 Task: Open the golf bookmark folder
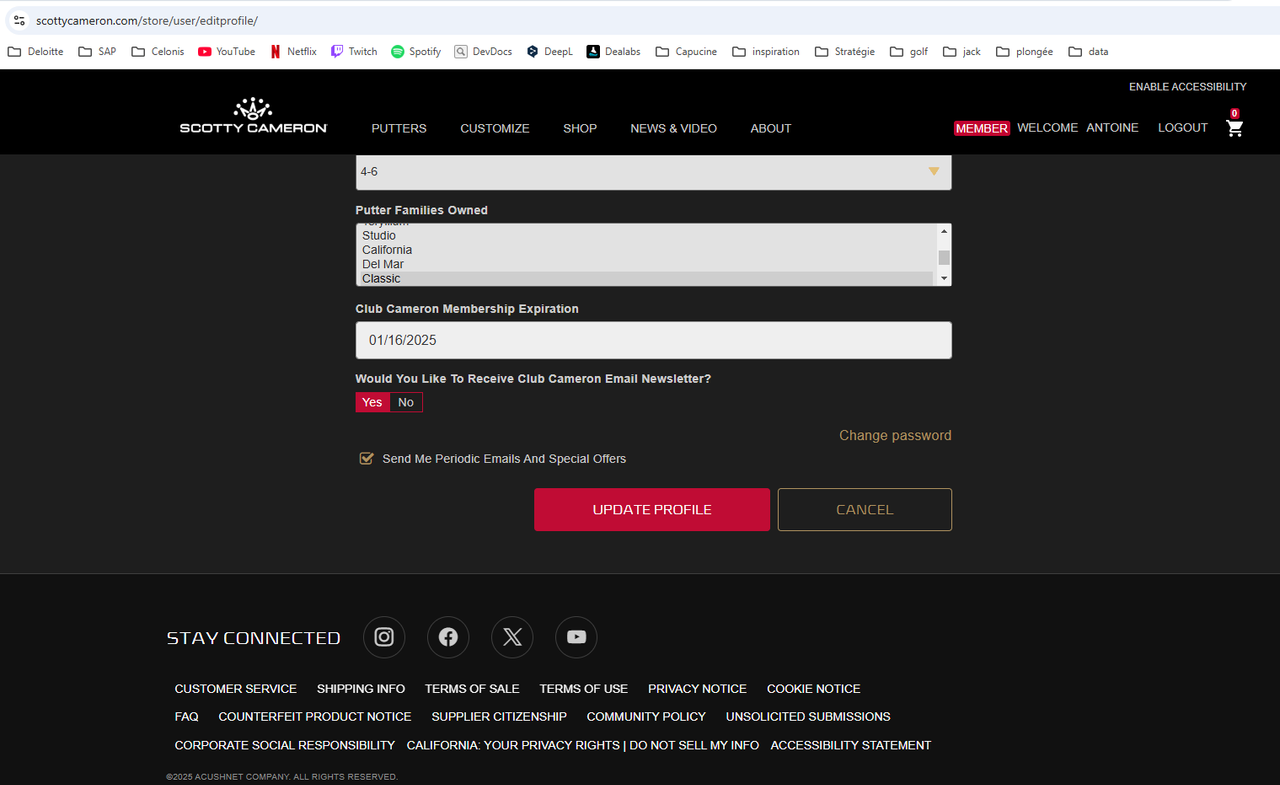(x=909, y=51)
